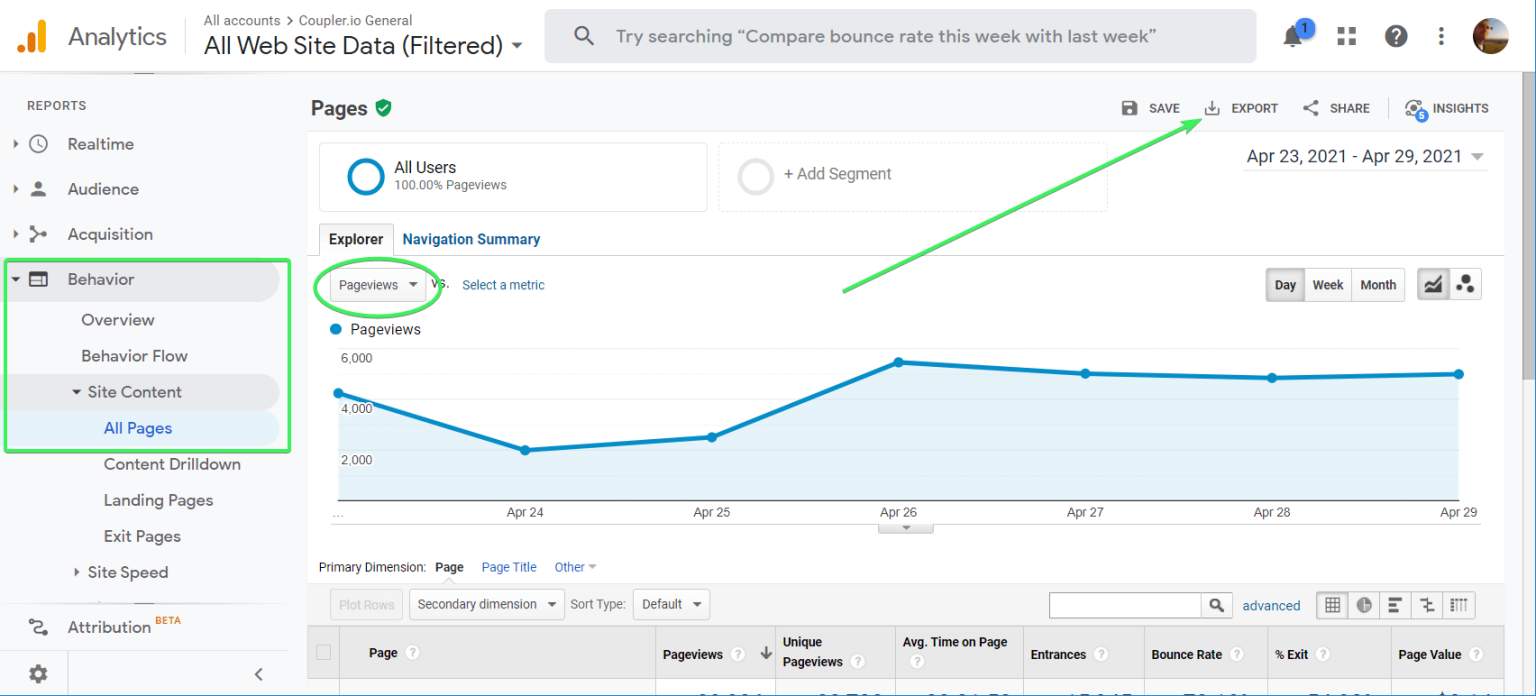This screenshot has width=1536, height=696.
Task: Open the Attribution section in the sidebar
Action: pyautogui.click(x=108, y=627)
